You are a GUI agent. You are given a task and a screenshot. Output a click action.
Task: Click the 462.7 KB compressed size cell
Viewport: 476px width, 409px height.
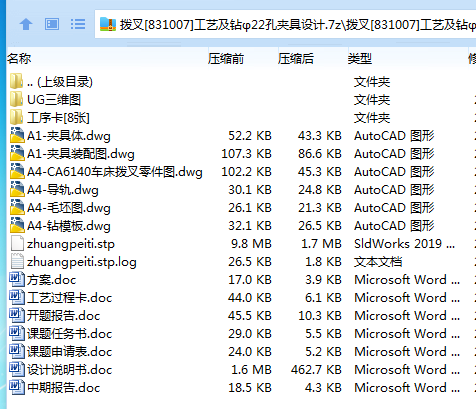click(316, 370)
